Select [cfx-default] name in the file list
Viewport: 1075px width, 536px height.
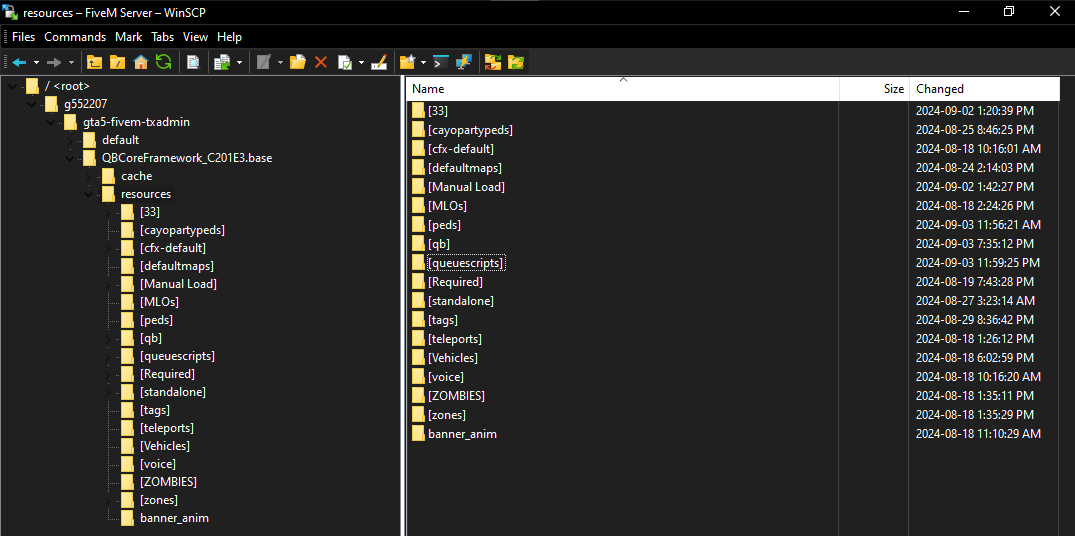tap(461, 149)
